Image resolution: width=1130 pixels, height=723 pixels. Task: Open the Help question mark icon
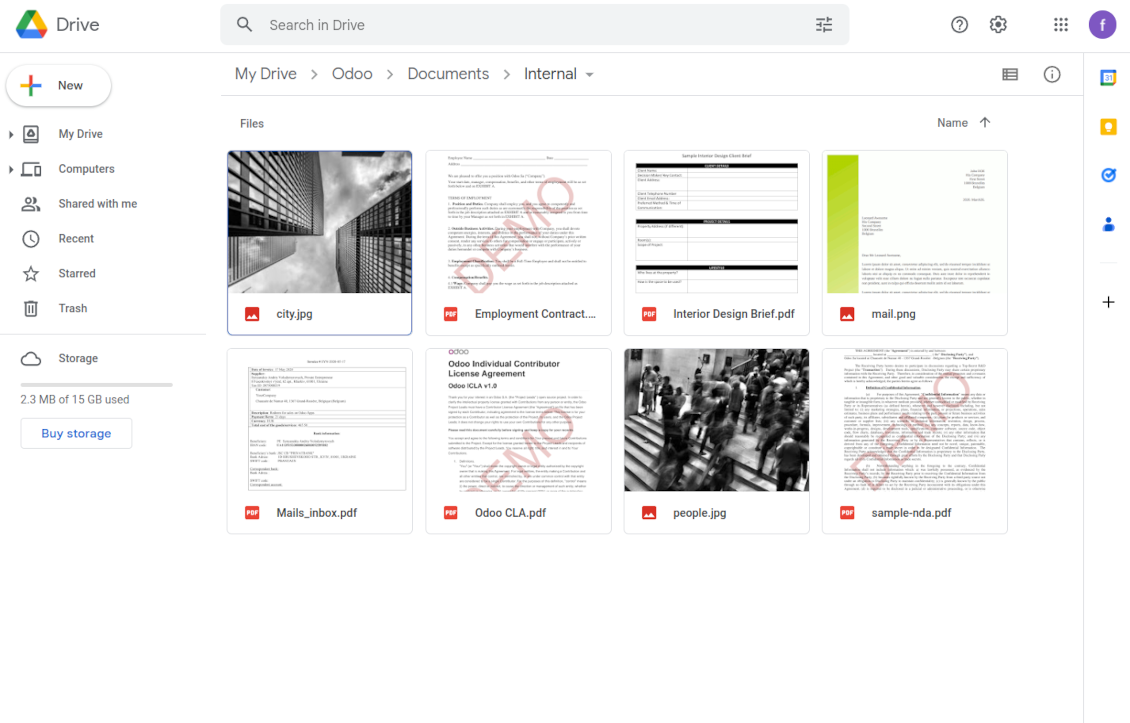click(x=959, y=25)
